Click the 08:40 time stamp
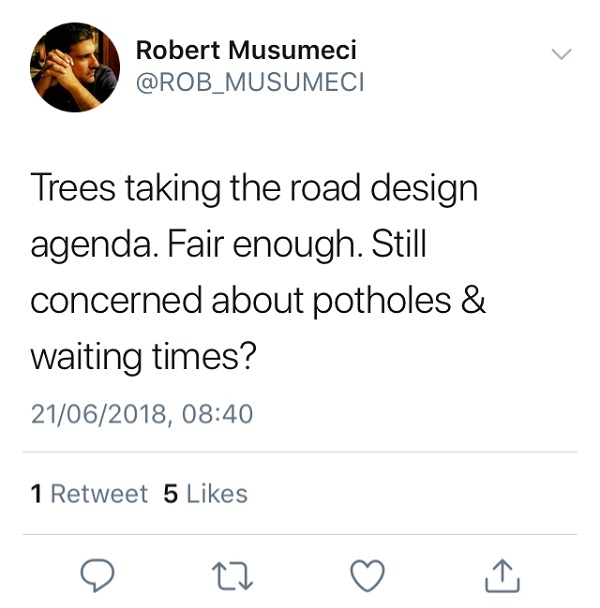Screen dimensions: 600x608 point(219,414)
